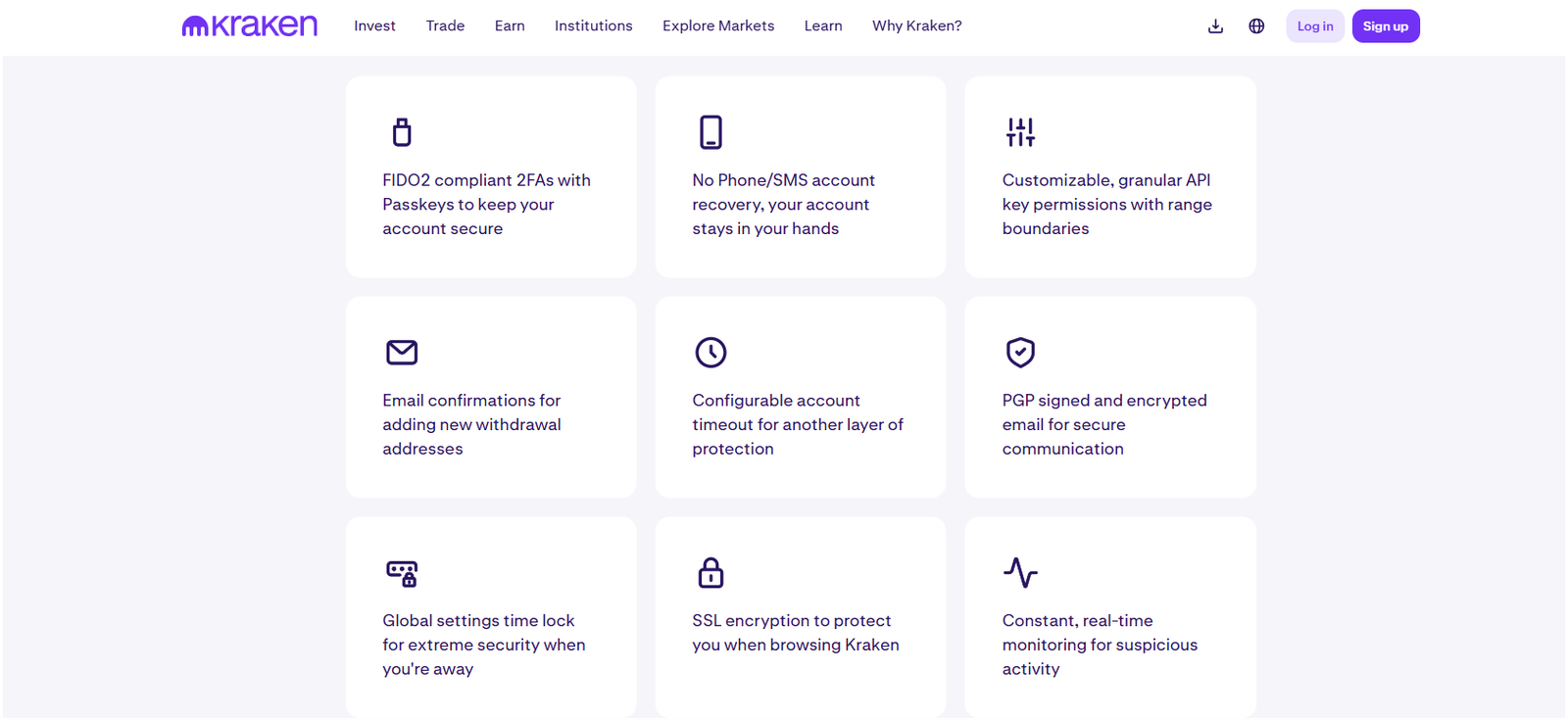The image size is (1568, 721).
Task: Open the language globe icon
Action: (1256, 26)
